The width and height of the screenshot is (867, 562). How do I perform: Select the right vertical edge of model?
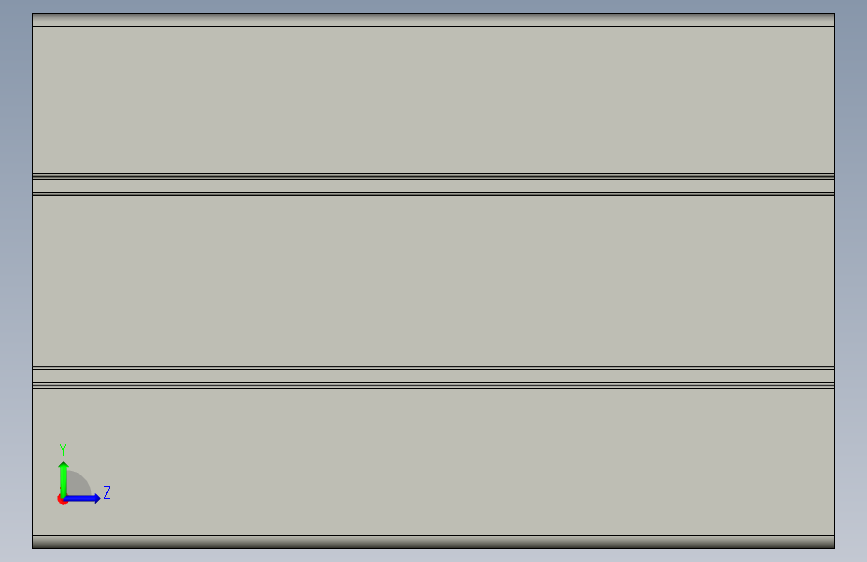[x=834, y=281]
